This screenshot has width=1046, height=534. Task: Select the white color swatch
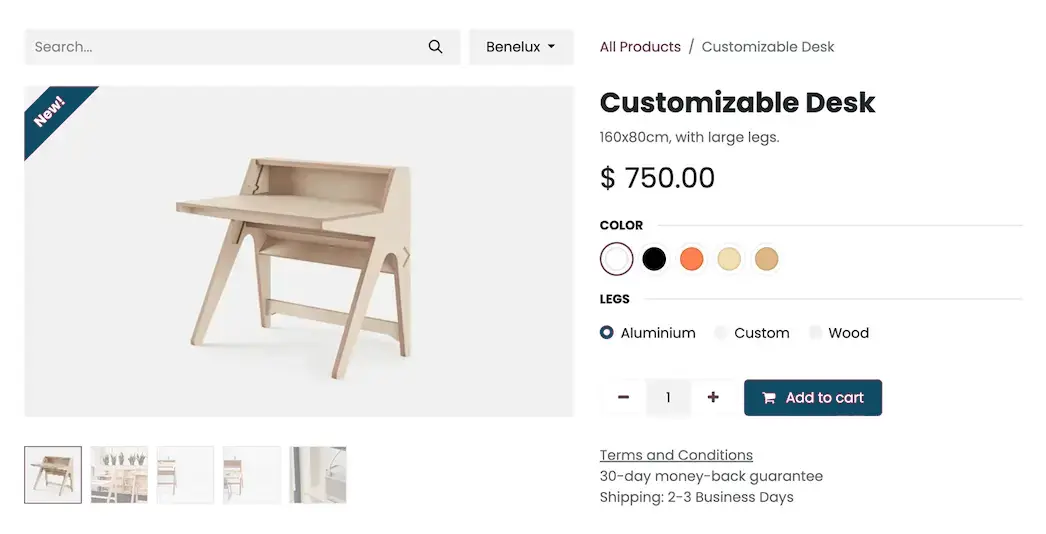point(616,259)
